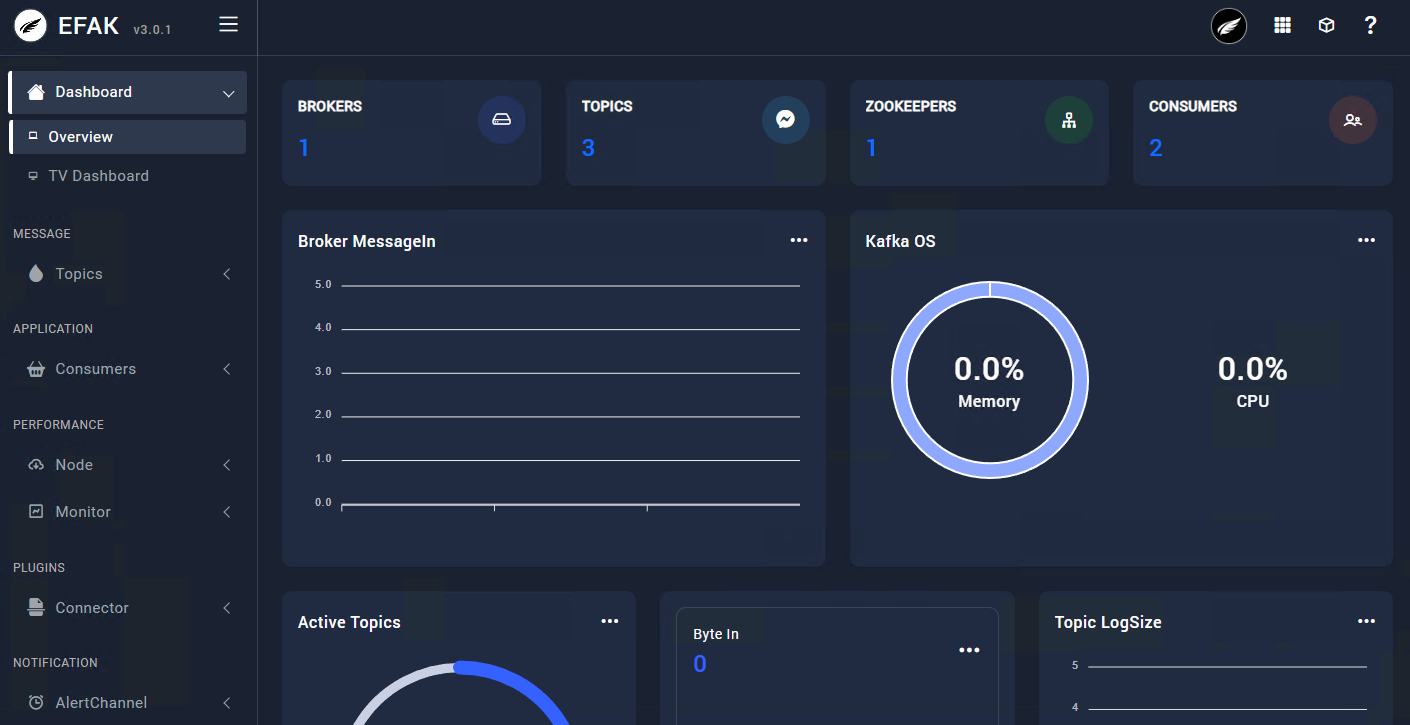Screen dimensions: 1410x725
Task: Click the TOPICS card label
Action: (x=607, y=106)
